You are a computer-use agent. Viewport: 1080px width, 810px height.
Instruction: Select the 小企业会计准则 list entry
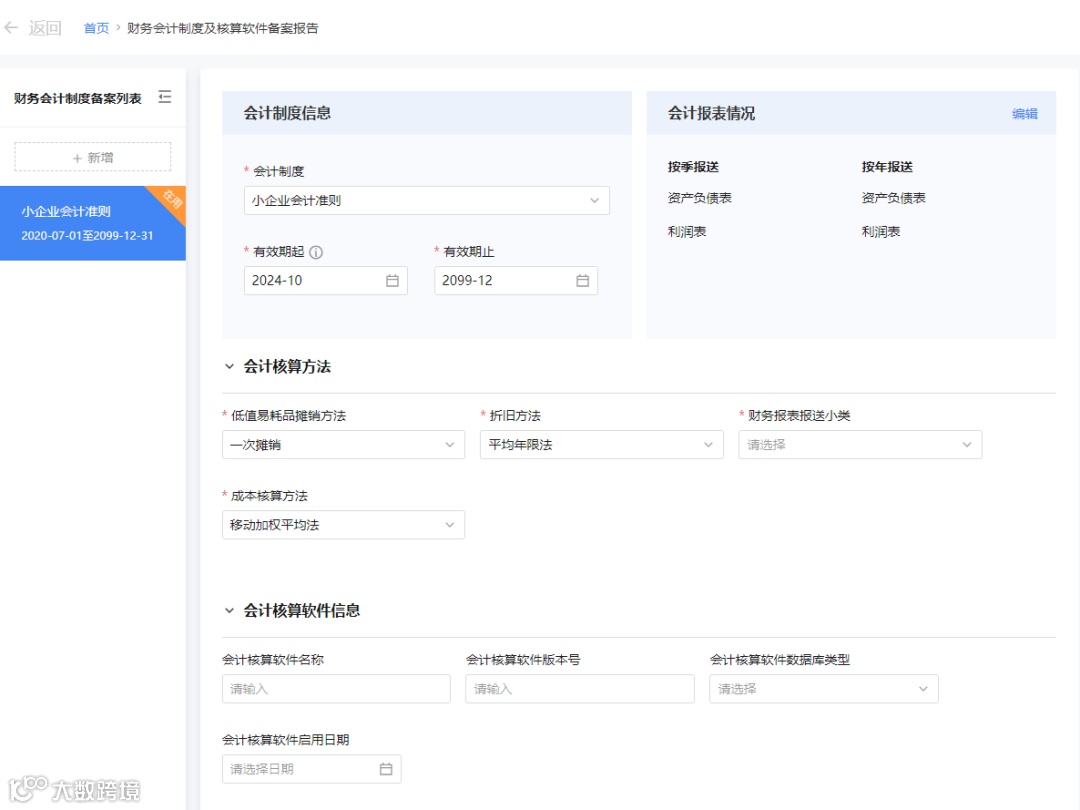(x=93, y=223)
